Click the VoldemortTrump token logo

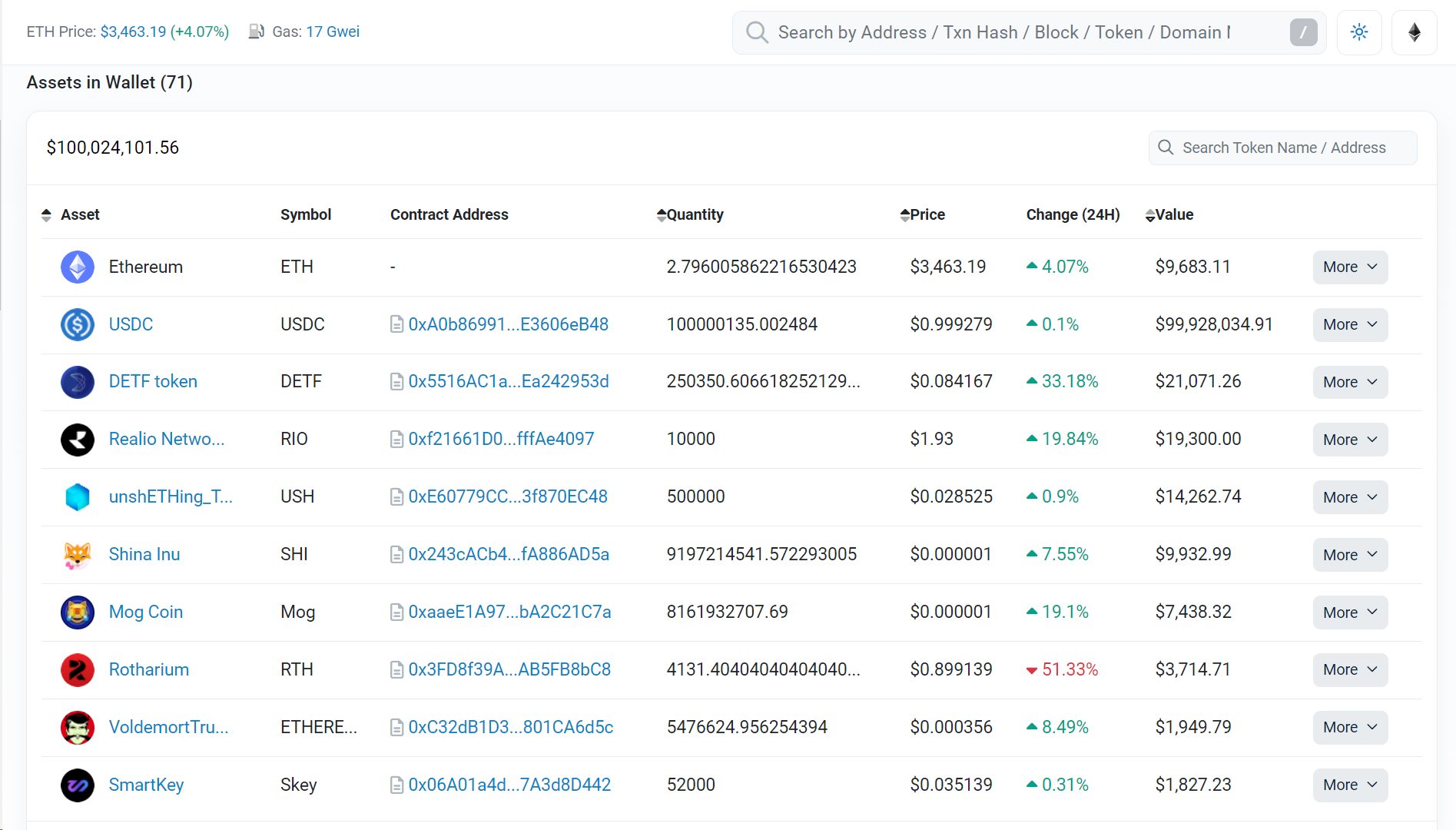tap(78, 728)
